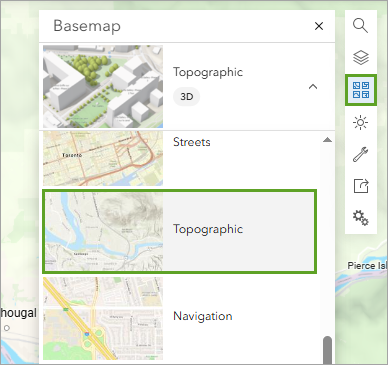The height and width of the screenshot is (365, 388).
Task: Click the basemap list scrollbar thumb
Action: click(x=328, y=350)
